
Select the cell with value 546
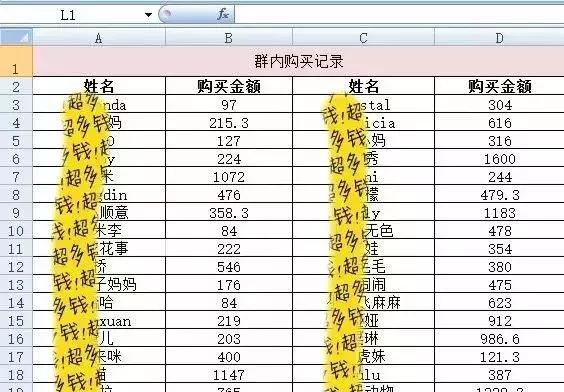coord(229,266)
